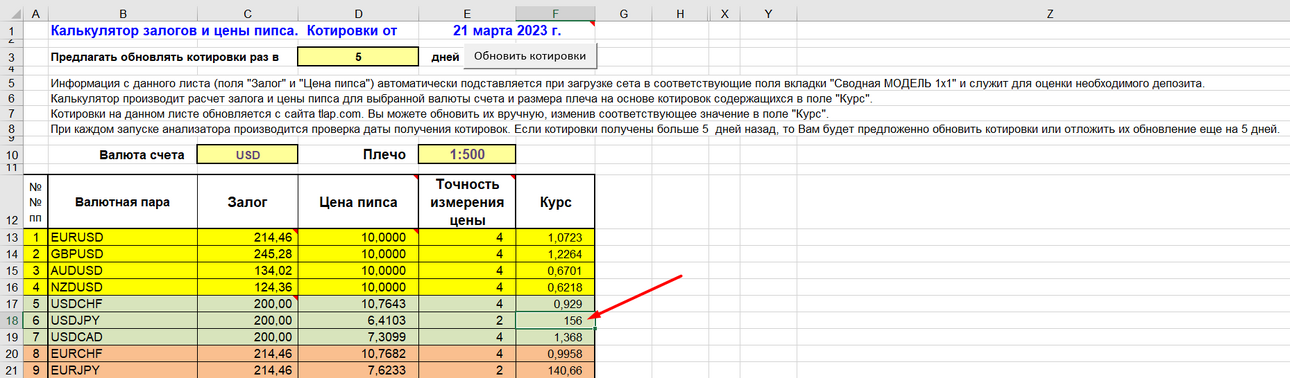Image resolution: width=1290 pixels, height=378 pixels.
Task: Click the 'Предлагать обновлять котировки раз в' label
Action: pos(165,57)
